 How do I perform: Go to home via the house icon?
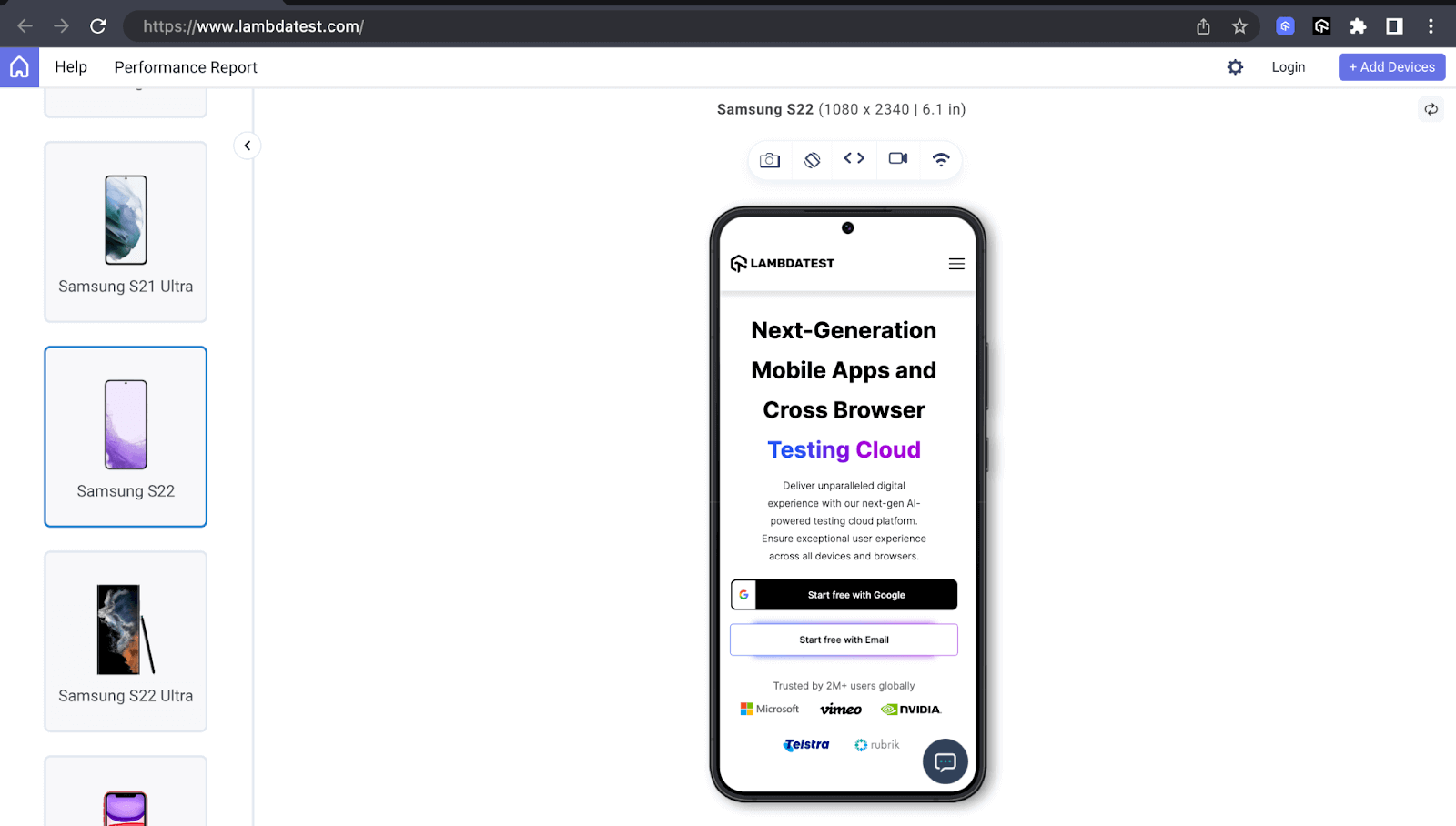pos(19,67)
